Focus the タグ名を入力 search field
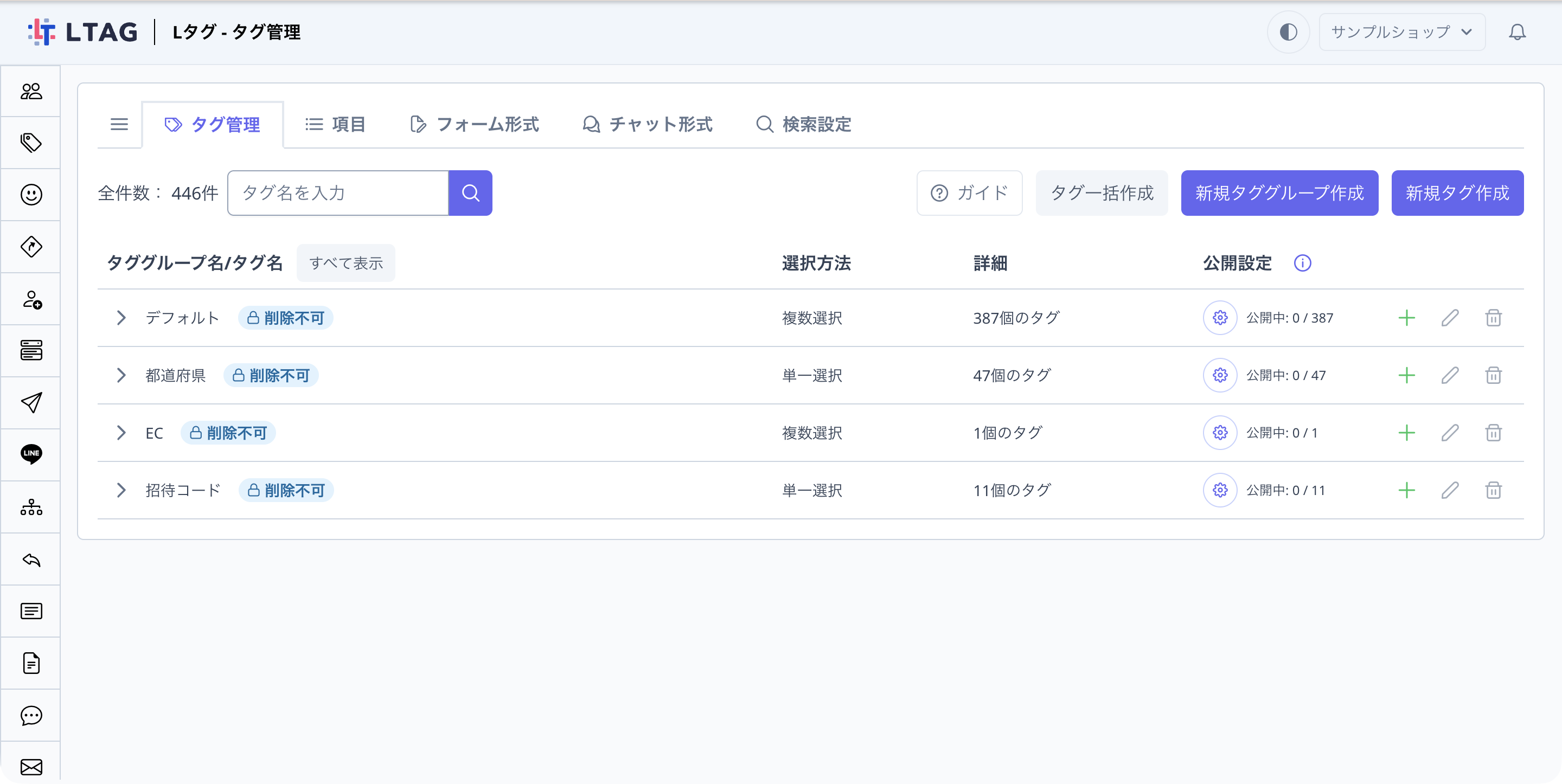Screen dimensions: 1562x784 (x=338, y=193)
